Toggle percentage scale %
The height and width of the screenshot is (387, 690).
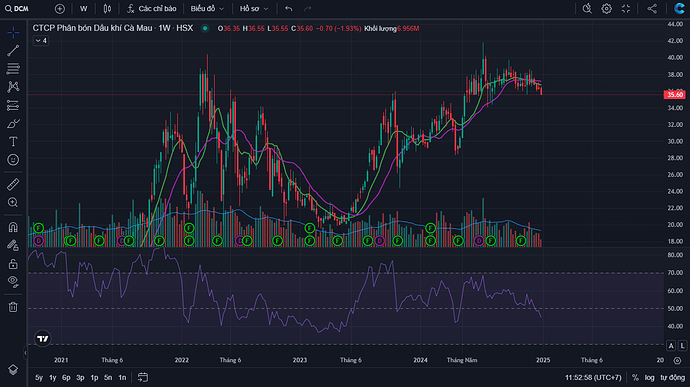tap(635, 377)
